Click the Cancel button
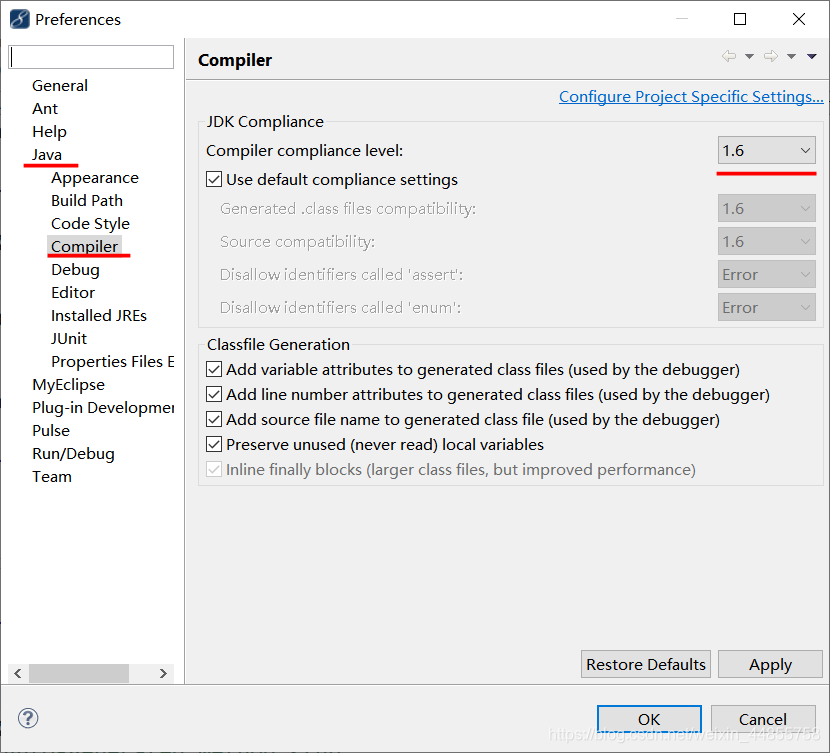Screen dimensions: 830x753 763,719
